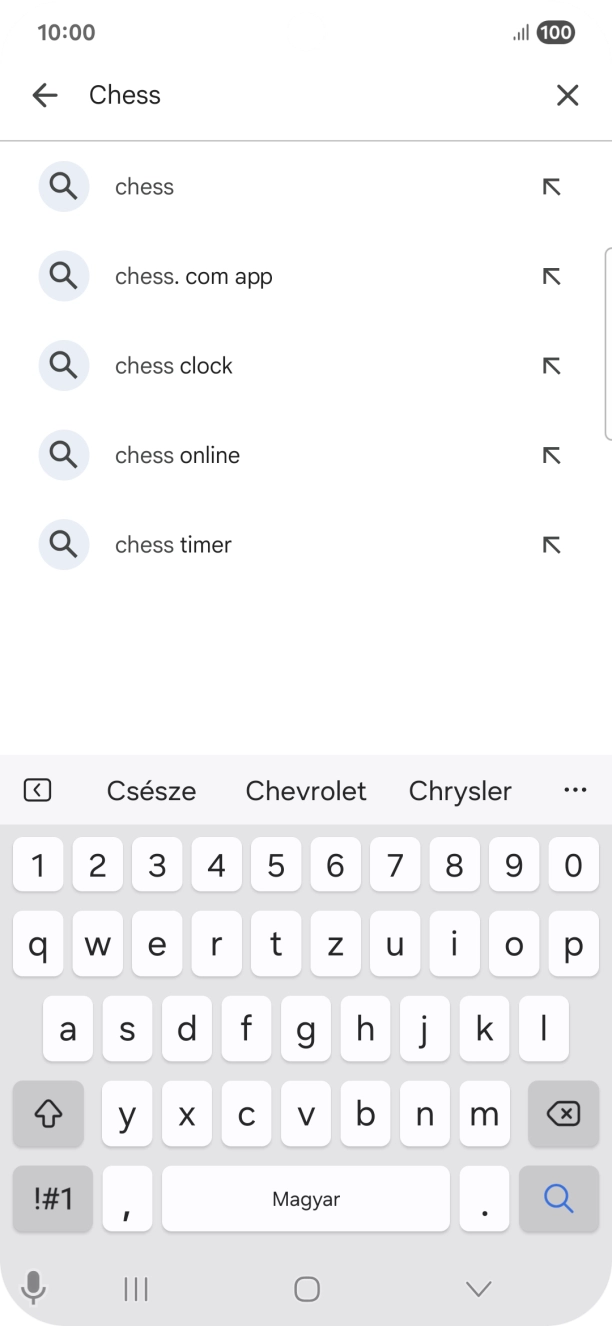612x1326 pixels.
Task: Activate voice input with the microphone icon
Action: coord(34,1288)
